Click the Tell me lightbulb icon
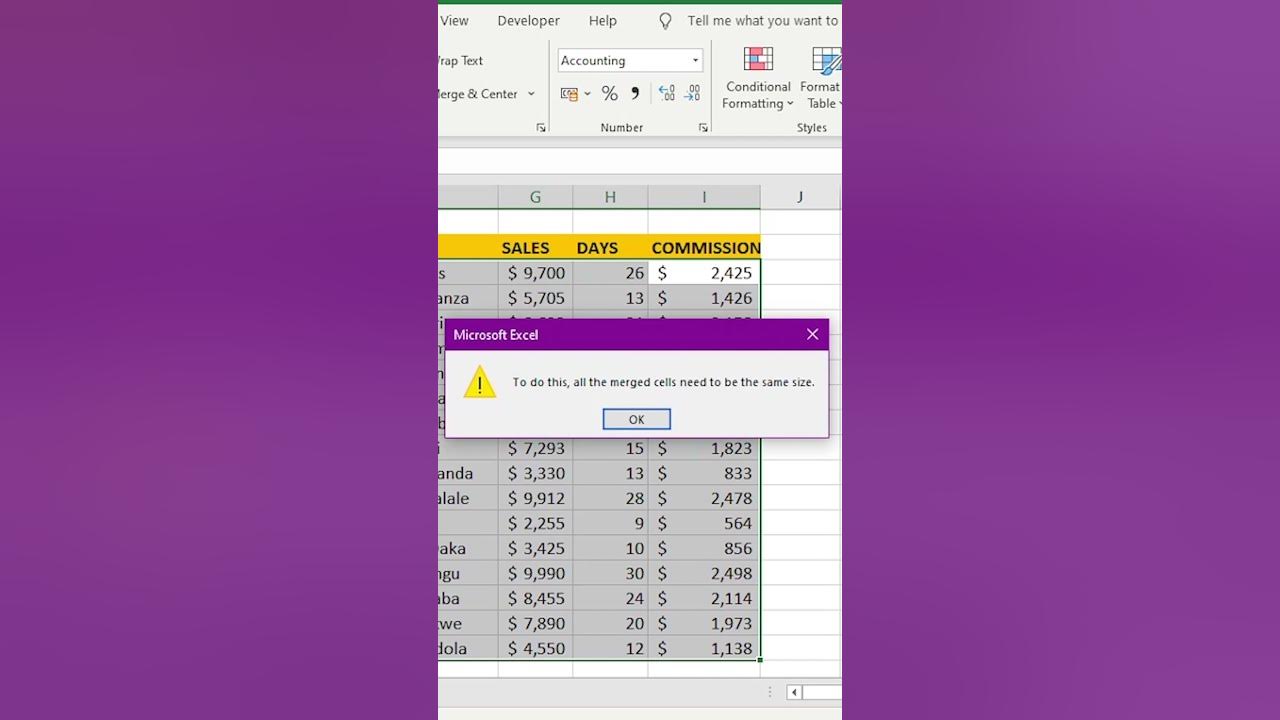Viewport: 1280px width, 720px height. pyautogui.click(x=665, y=21)
